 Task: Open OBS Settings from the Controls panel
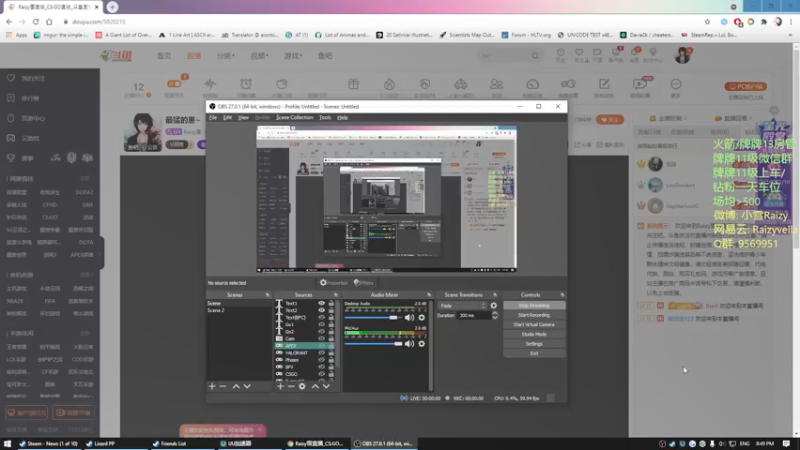pyautogui.click(x=534, y=344)
